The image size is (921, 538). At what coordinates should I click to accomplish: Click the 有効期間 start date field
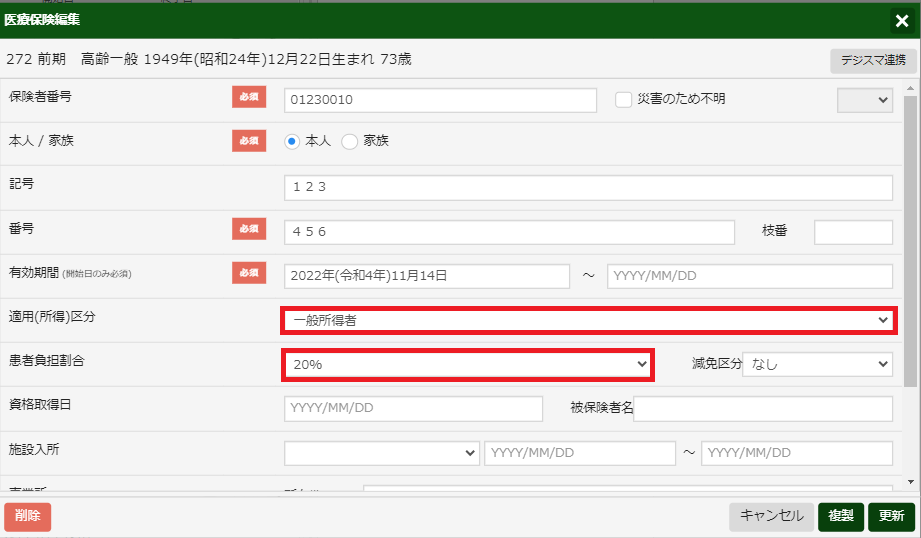tap(427, 276)
